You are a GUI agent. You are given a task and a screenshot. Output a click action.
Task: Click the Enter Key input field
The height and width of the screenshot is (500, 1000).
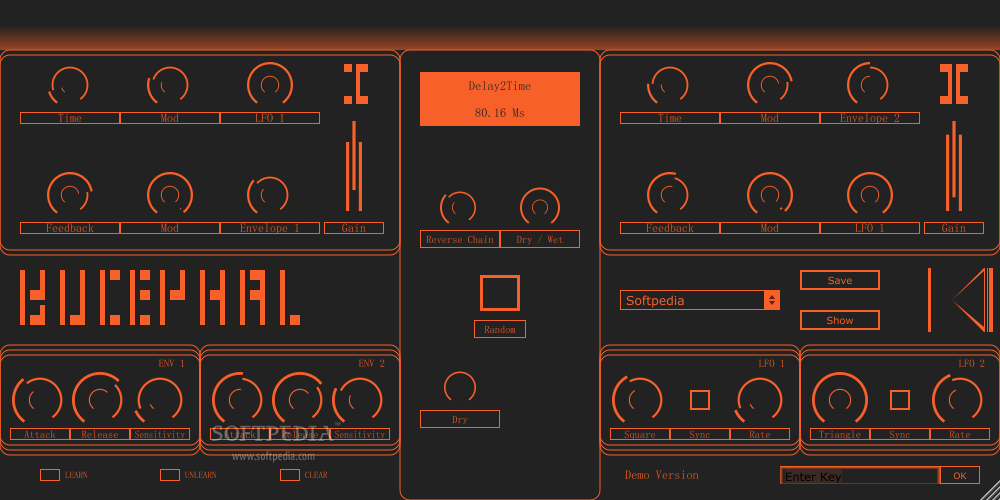pyautogui.click(x=859, y=476)
